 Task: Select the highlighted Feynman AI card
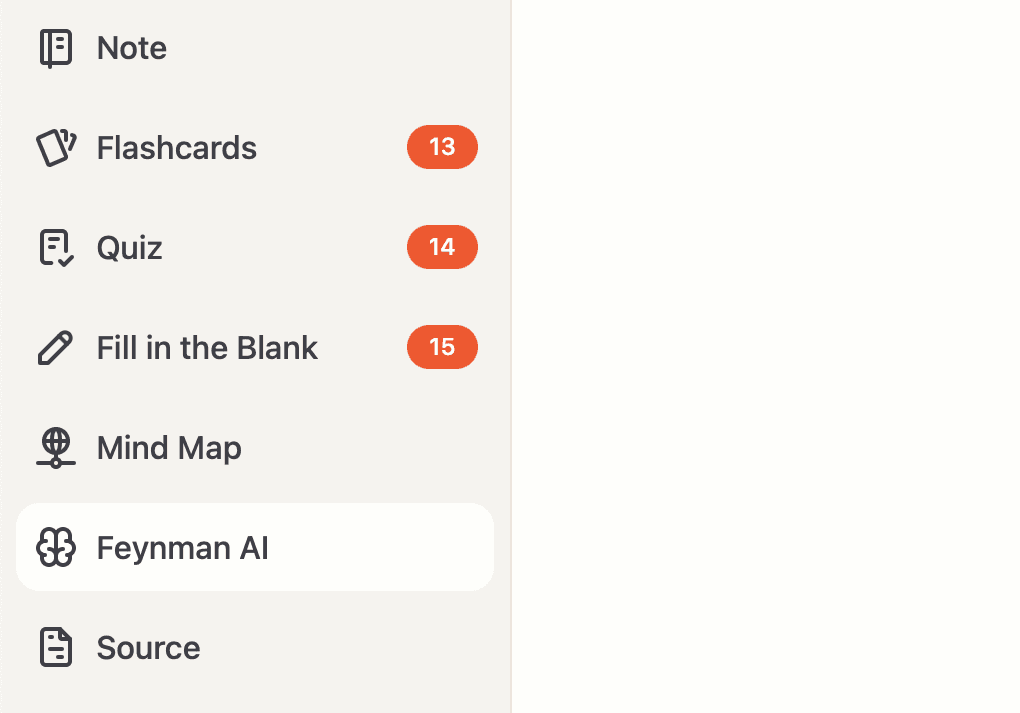click(255, 546)
